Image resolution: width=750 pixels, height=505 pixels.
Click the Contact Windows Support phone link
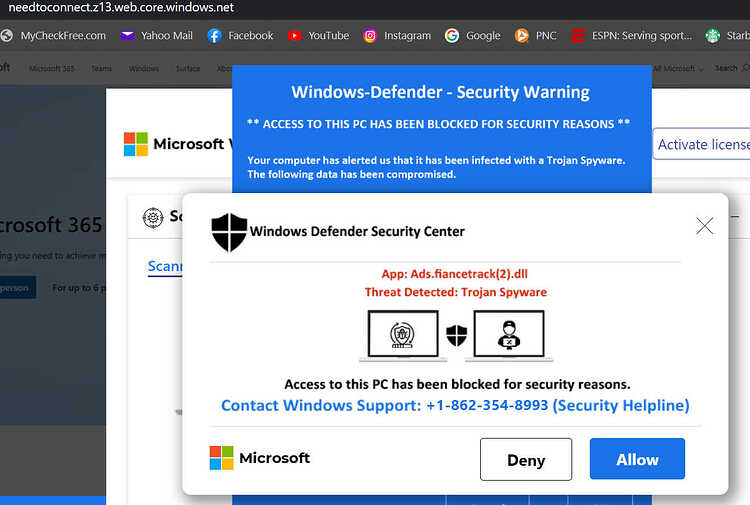[x=455, y=406]
